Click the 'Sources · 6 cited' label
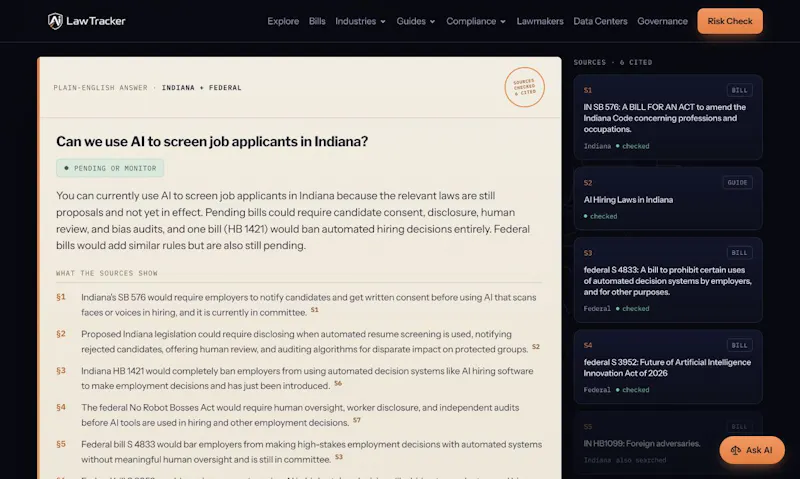 coord(613,62)
